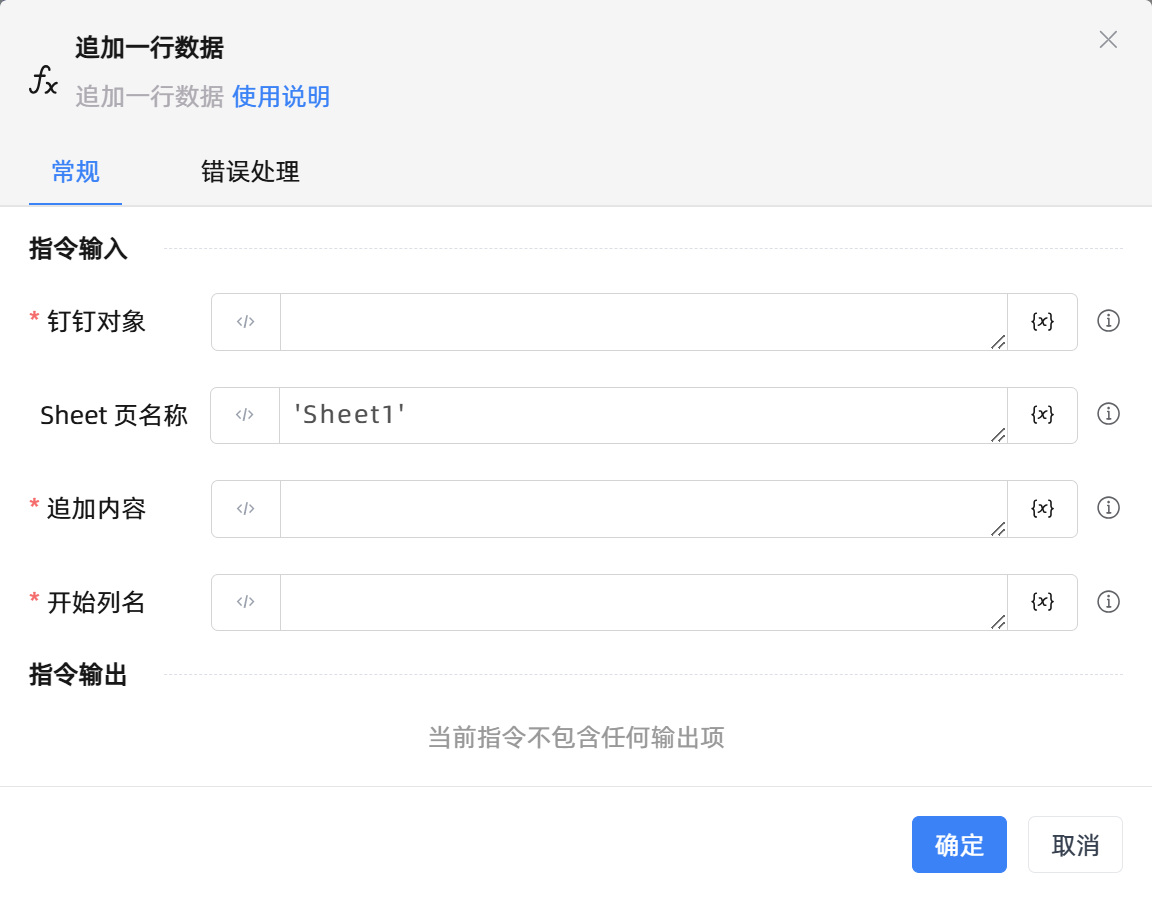Screen dimensions: 1152x902
Task: Insert variable {x} into Sheet 页名称
Action: tap(1042, 415)
